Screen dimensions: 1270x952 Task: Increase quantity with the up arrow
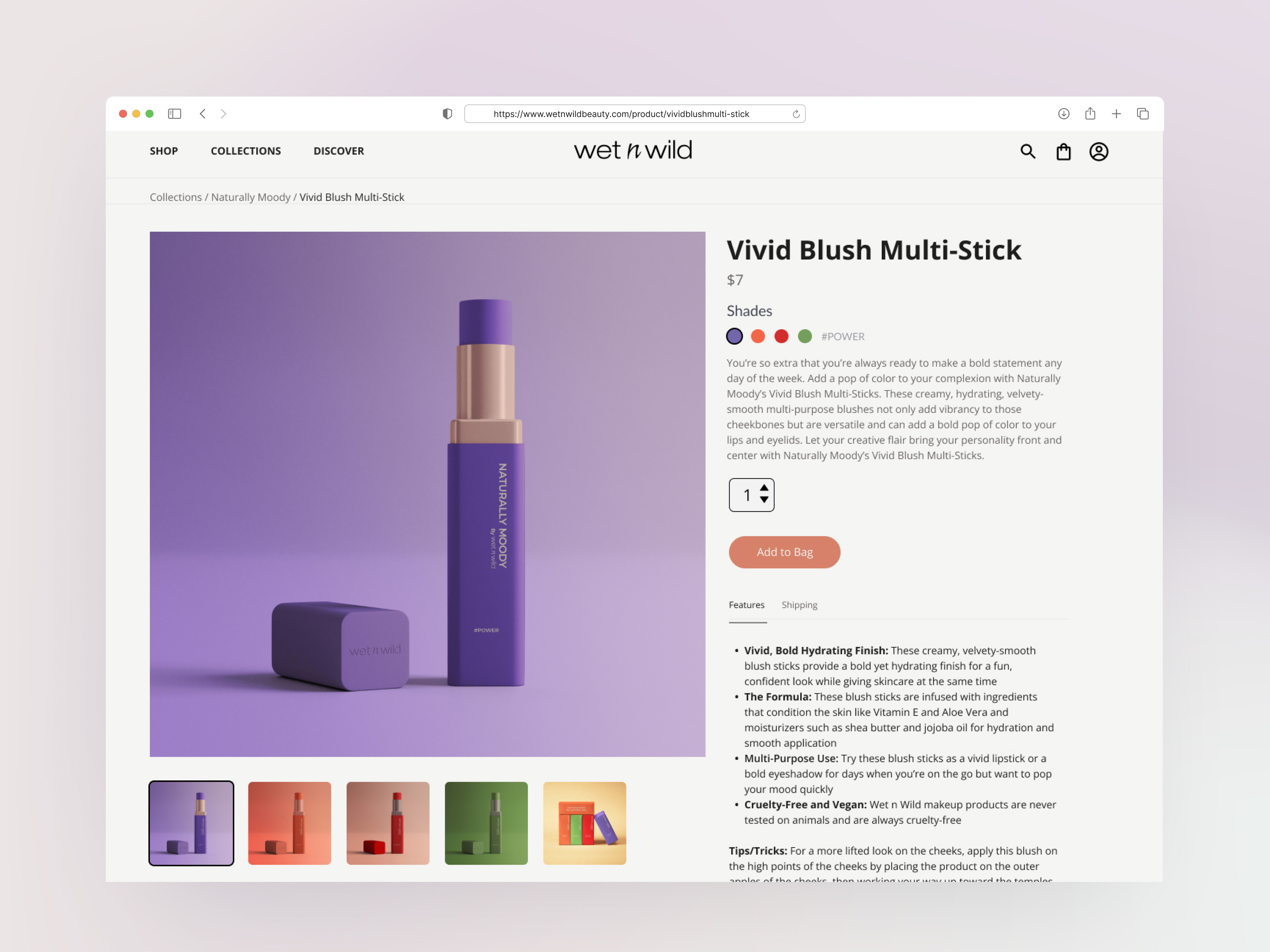[x=764, y=488]
